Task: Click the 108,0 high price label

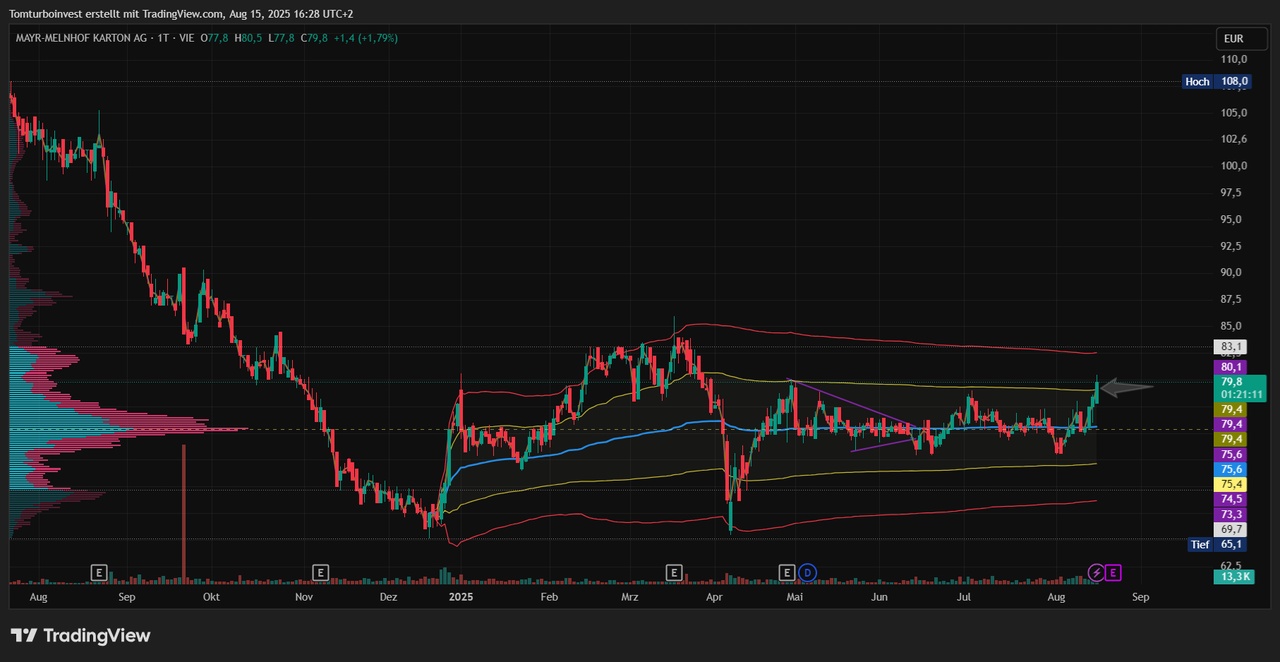Action: (x=1233, y=82)
